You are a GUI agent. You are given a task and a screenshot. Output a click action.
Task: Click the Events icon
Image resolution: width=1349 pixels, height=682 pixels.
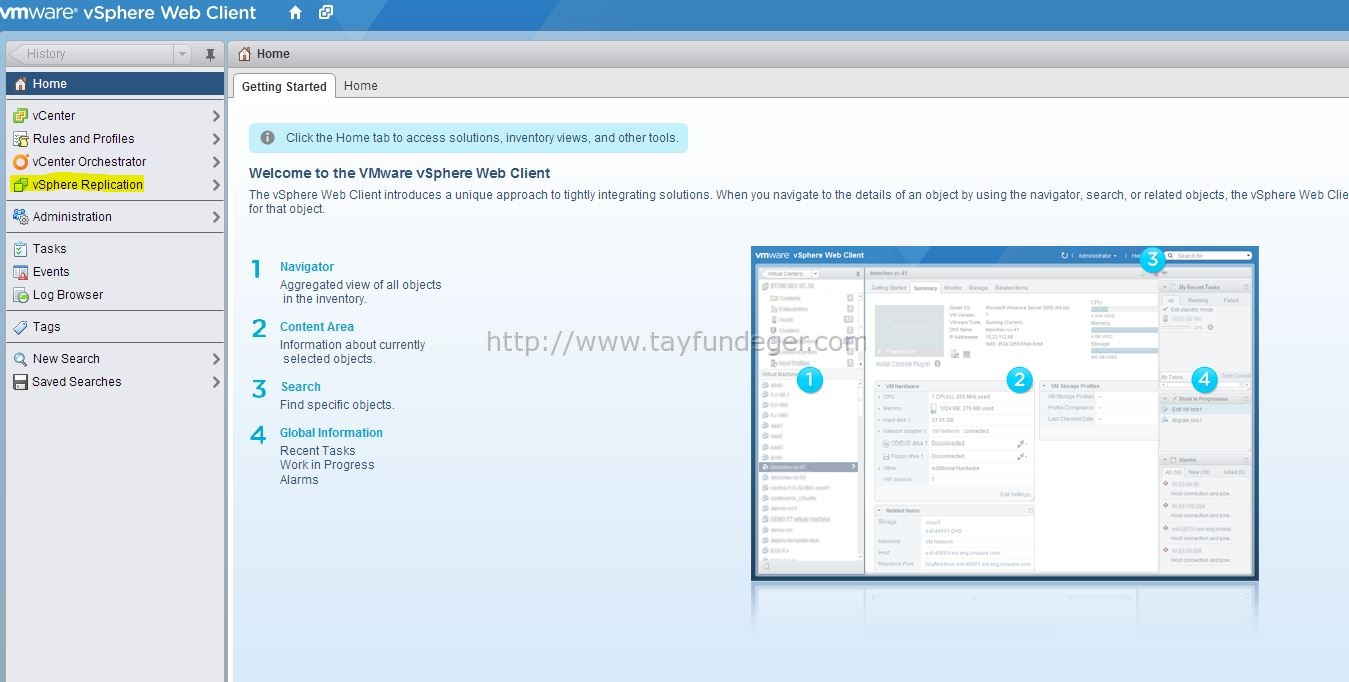(x=20, y=272)
